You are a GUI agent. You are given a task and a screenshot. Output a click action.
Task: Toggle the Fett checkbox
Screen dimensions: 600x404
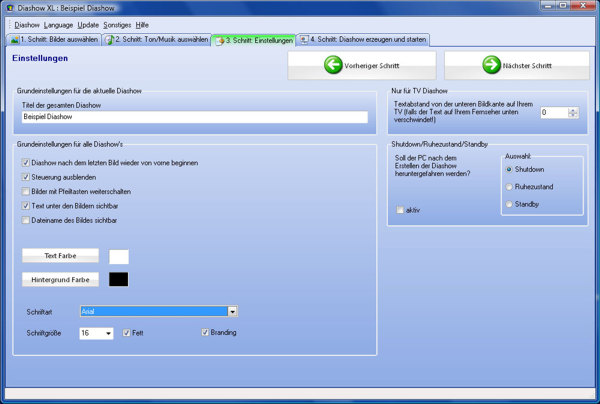126,333
